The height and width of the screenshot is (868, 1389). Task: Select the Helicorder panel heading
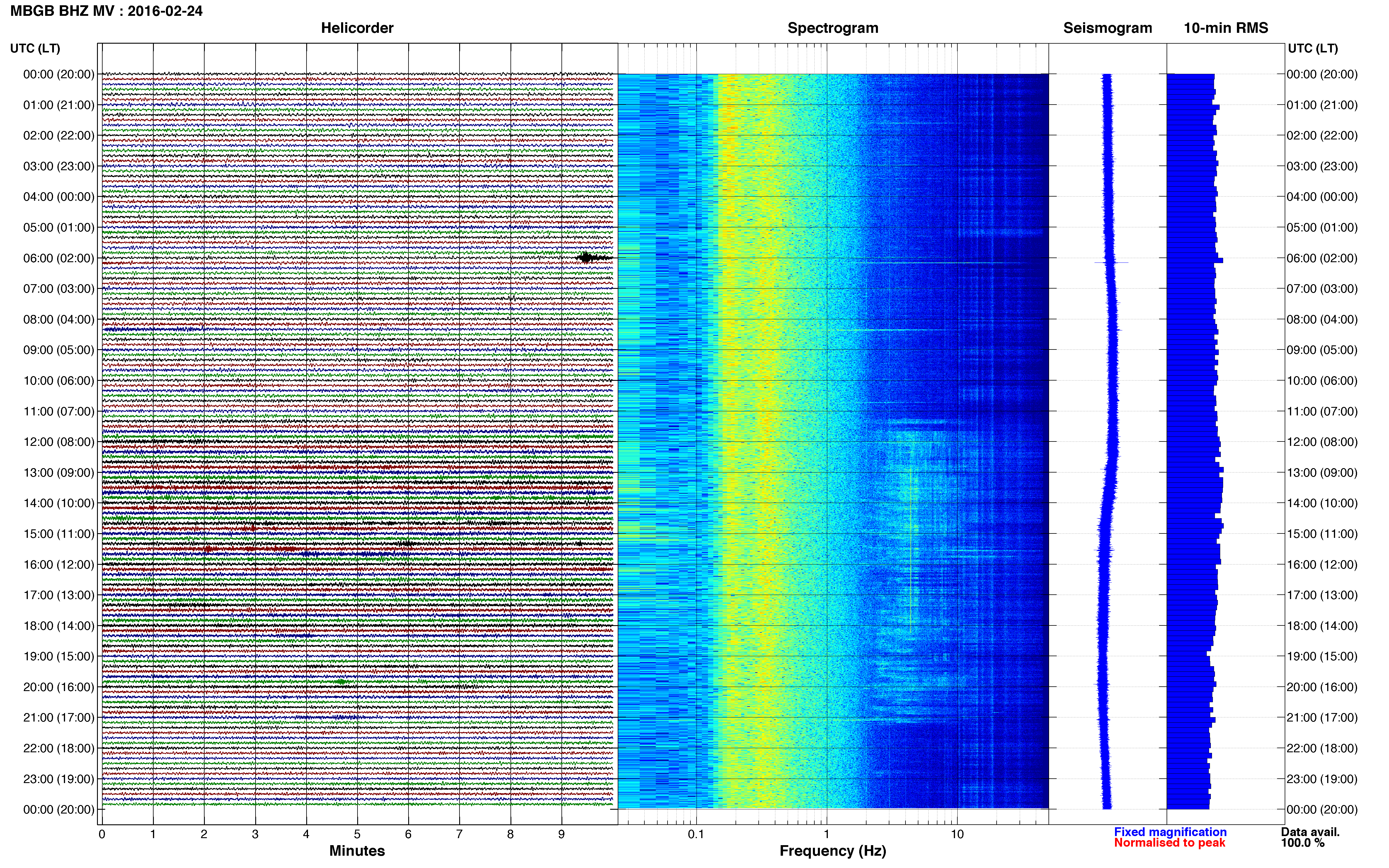(357, 28)
